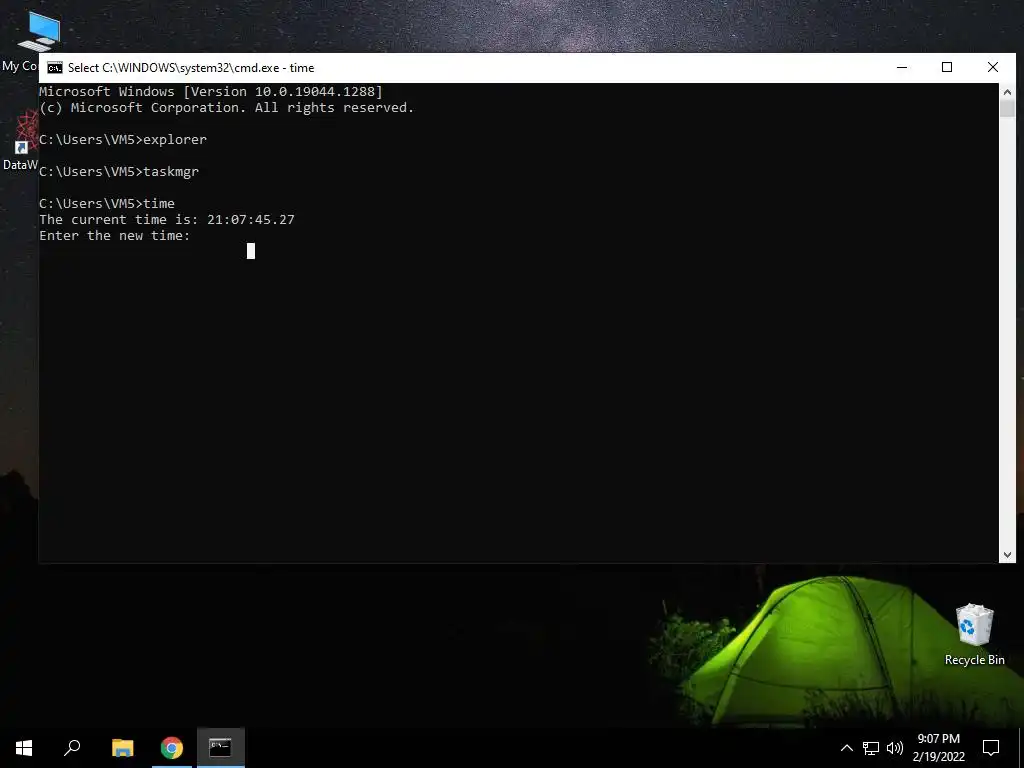The image size is (1024, 768).
Task: Click the Microsoft Windows version line
Action: pos(211,91)
